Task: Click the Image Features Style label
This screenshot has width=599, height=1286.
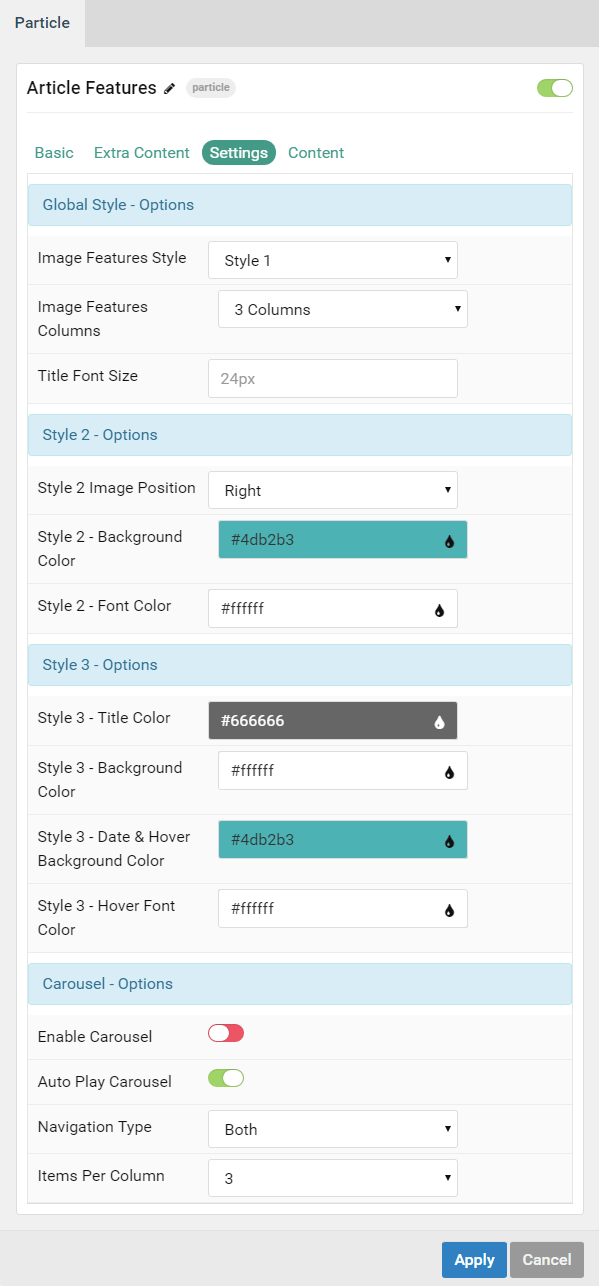Action: pyautogui.click(x=112, y=258)
